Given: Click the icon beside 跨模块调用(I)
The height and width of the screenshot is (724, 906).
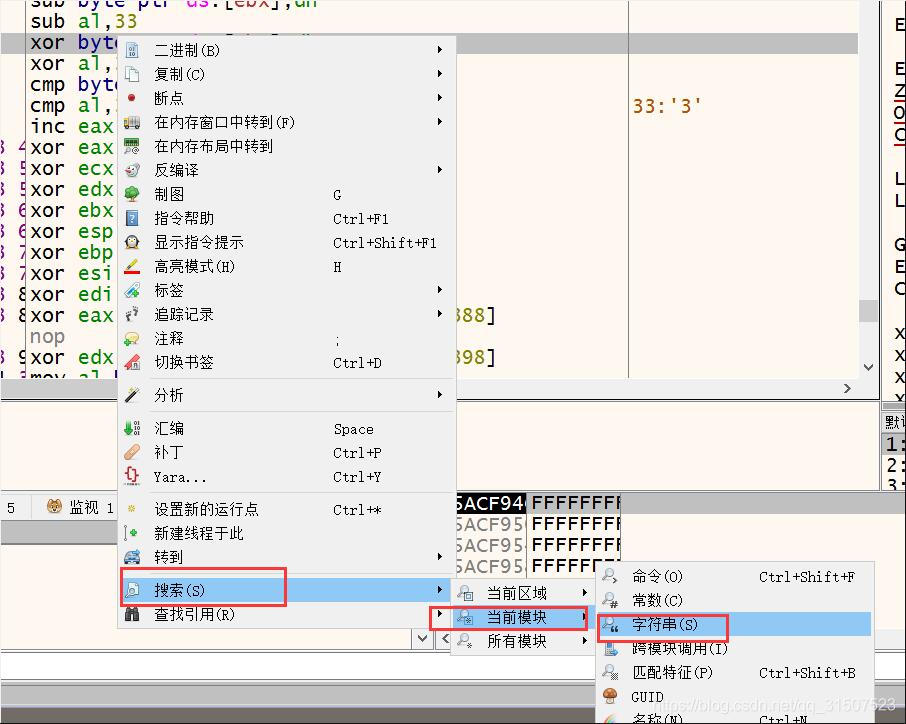Looking at the screenshot, I should tap(611, 648).
